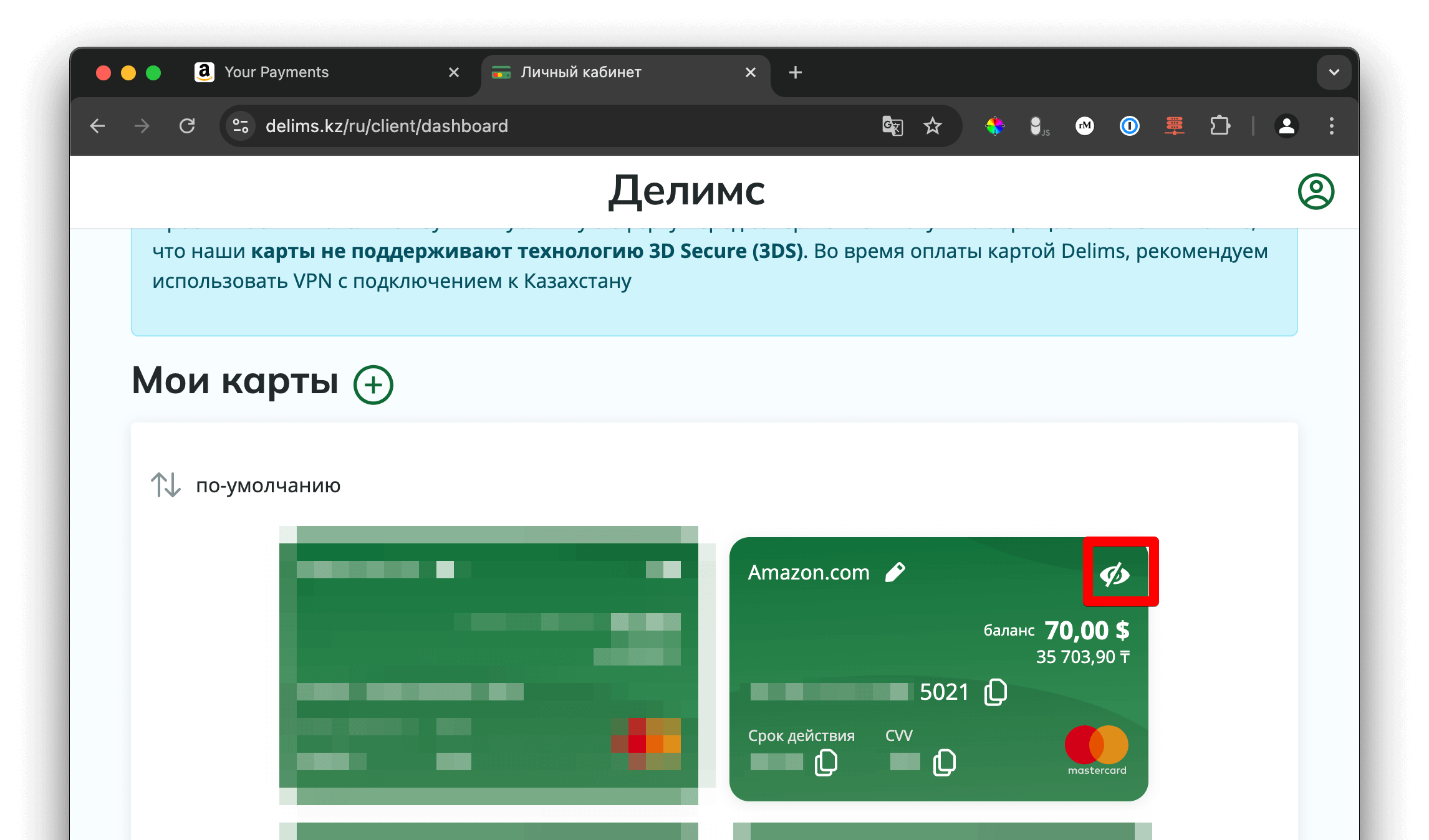Change card sorting по-умолчанию
The image size is (1429, 840).
(x=268, y=485)
